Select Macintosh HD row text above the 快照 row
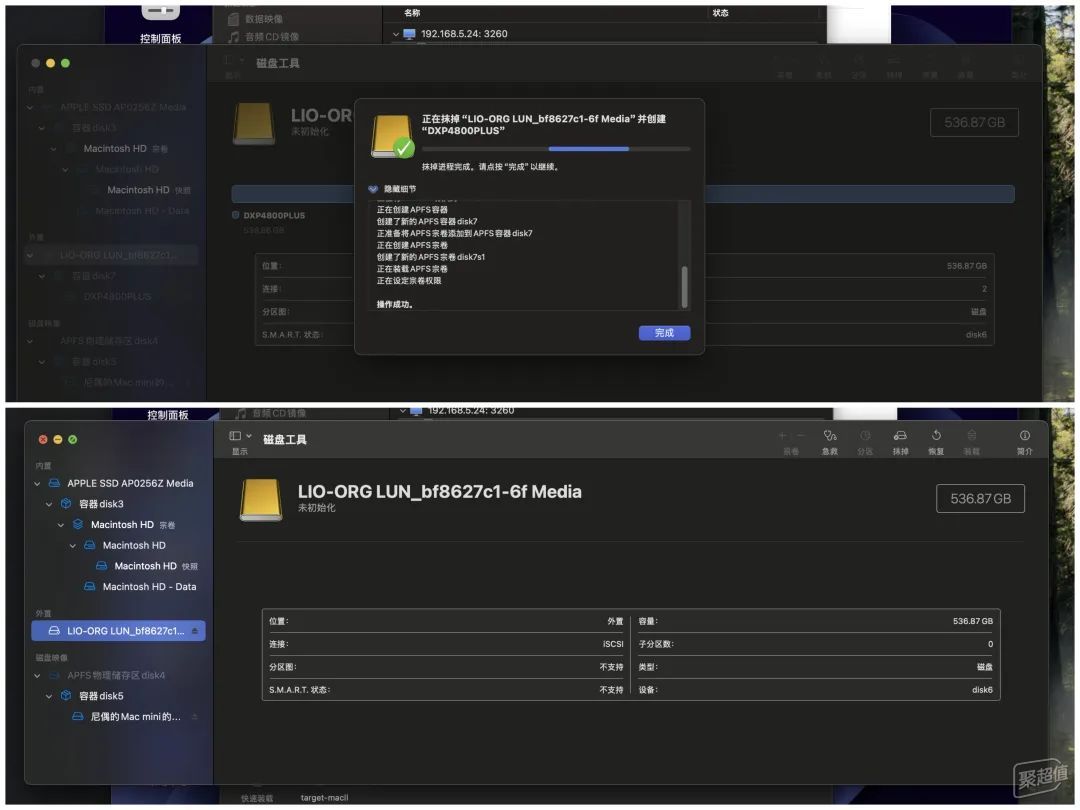 click(134, 545)
